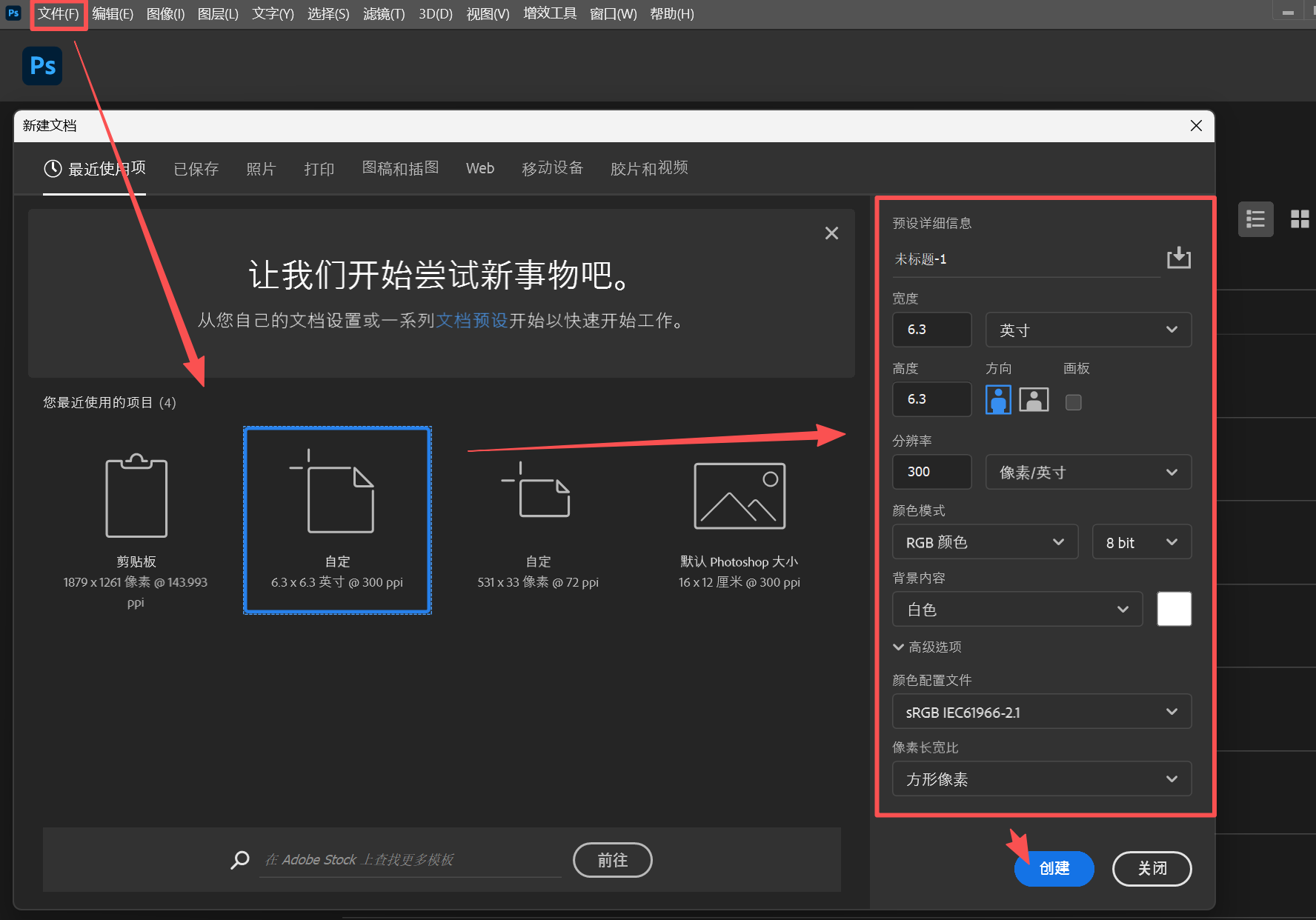Switch to the Web tab

479,168
